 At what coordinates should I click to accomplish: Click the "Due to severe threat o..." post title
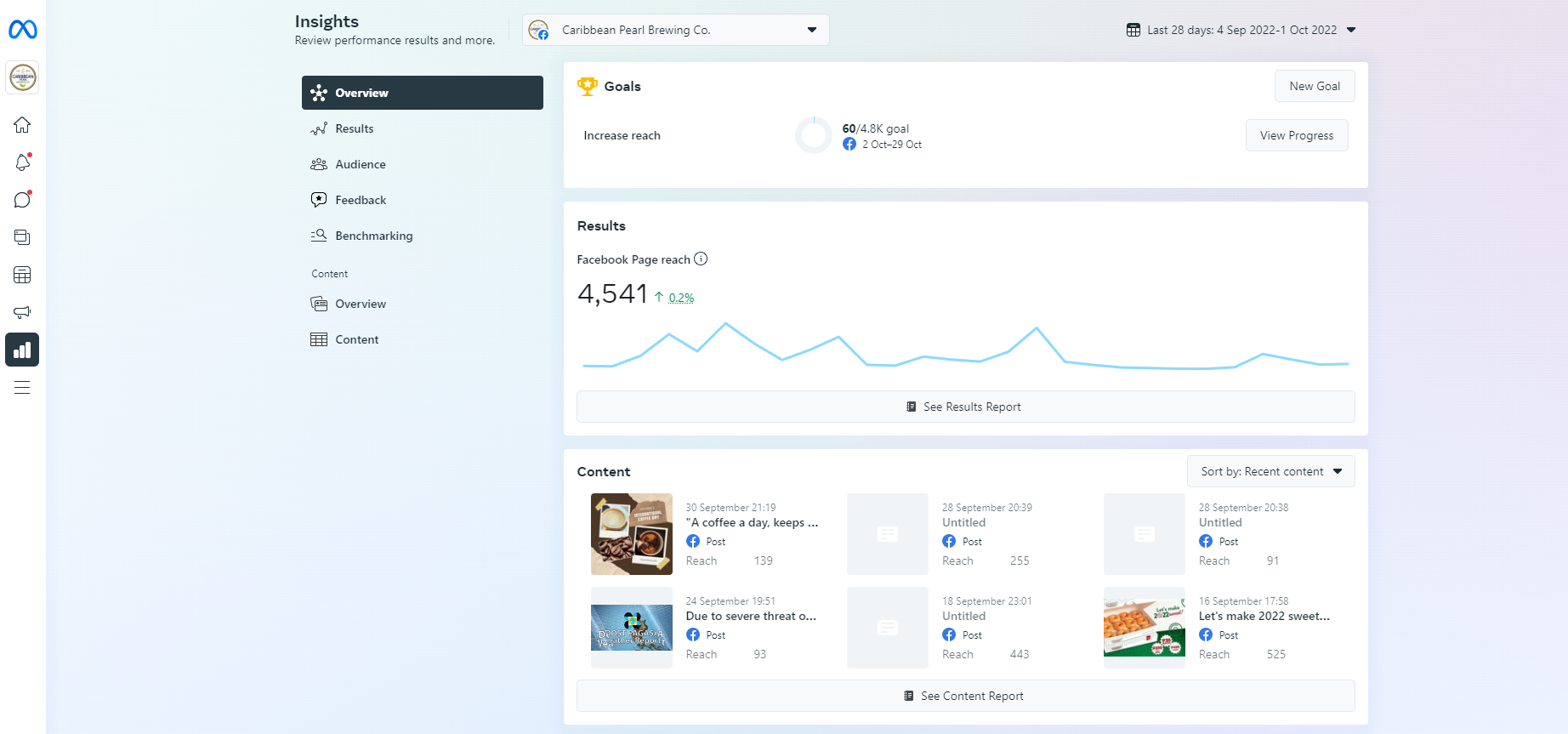click(x=751, y=617)
